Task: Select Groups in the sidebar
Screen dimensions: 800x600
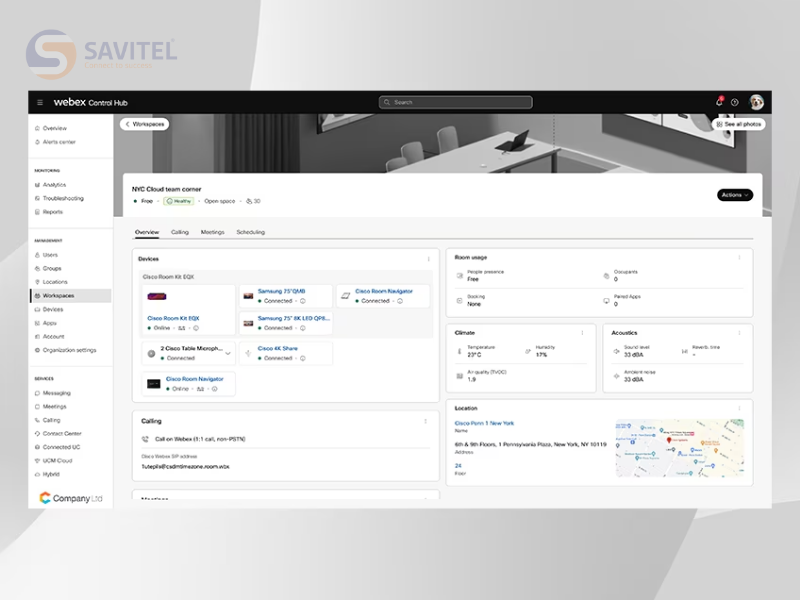Action: (x=52, y=268)
